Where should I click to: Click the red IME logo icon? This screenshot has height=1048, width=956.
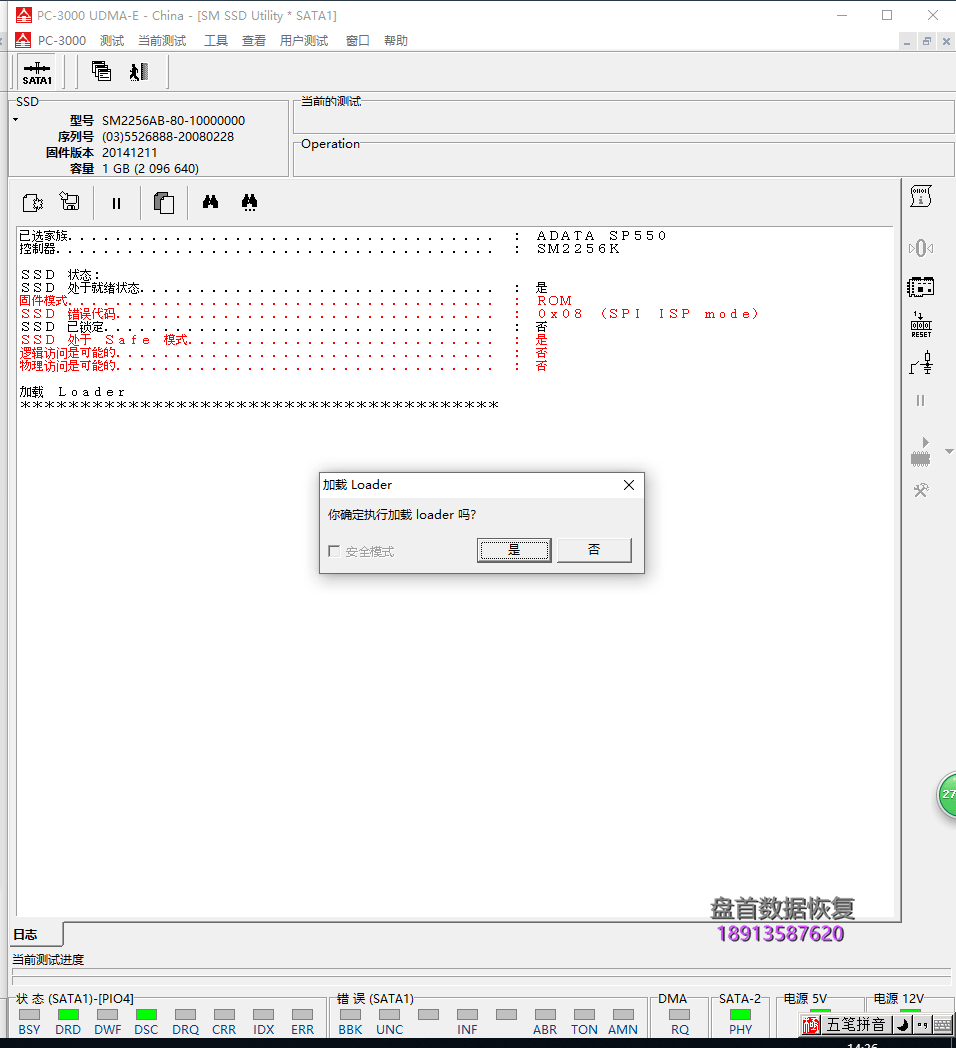tap(811, 1025)
